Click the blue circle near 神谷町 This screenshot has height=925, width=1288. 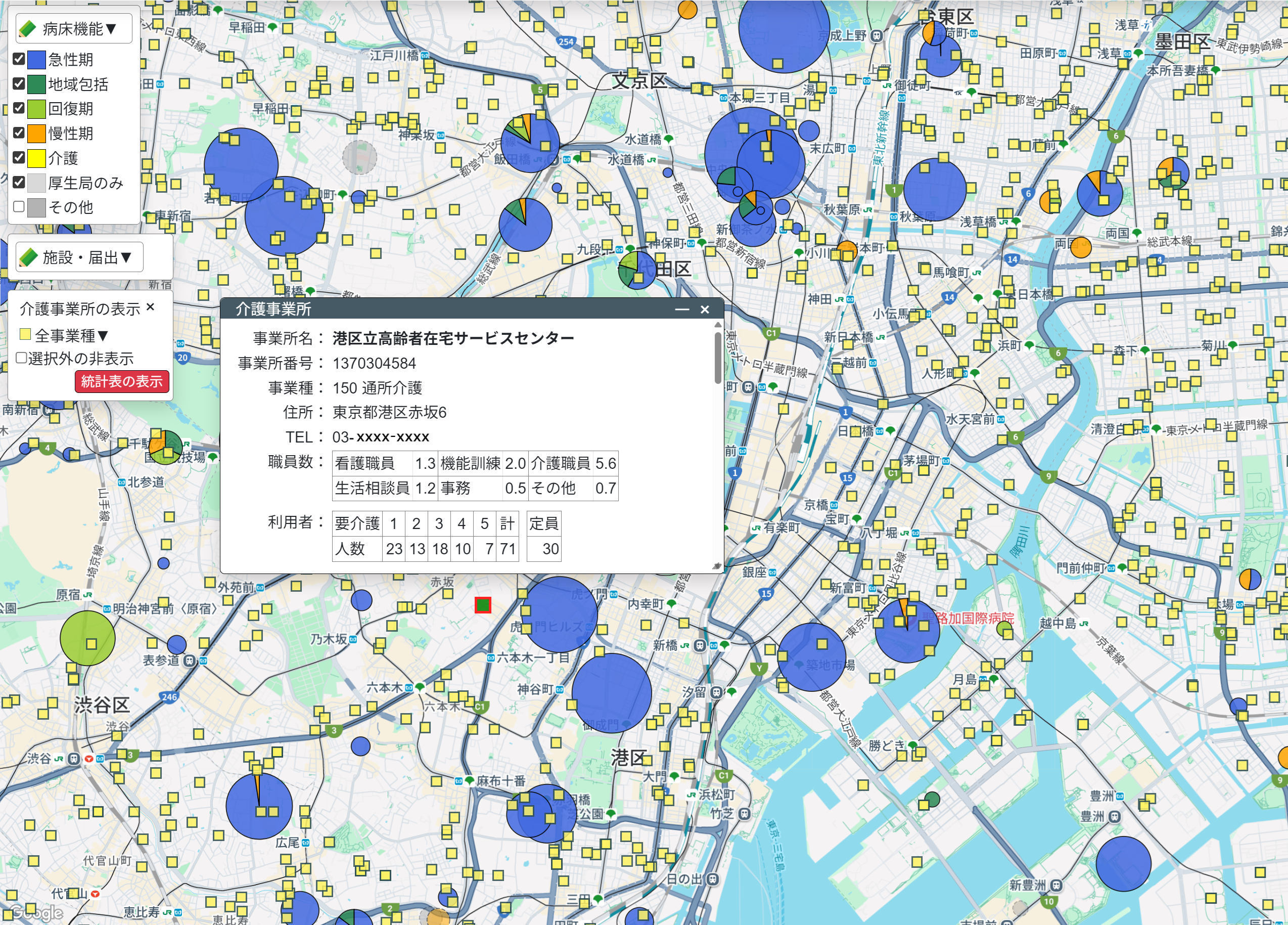tap(612, 693)
